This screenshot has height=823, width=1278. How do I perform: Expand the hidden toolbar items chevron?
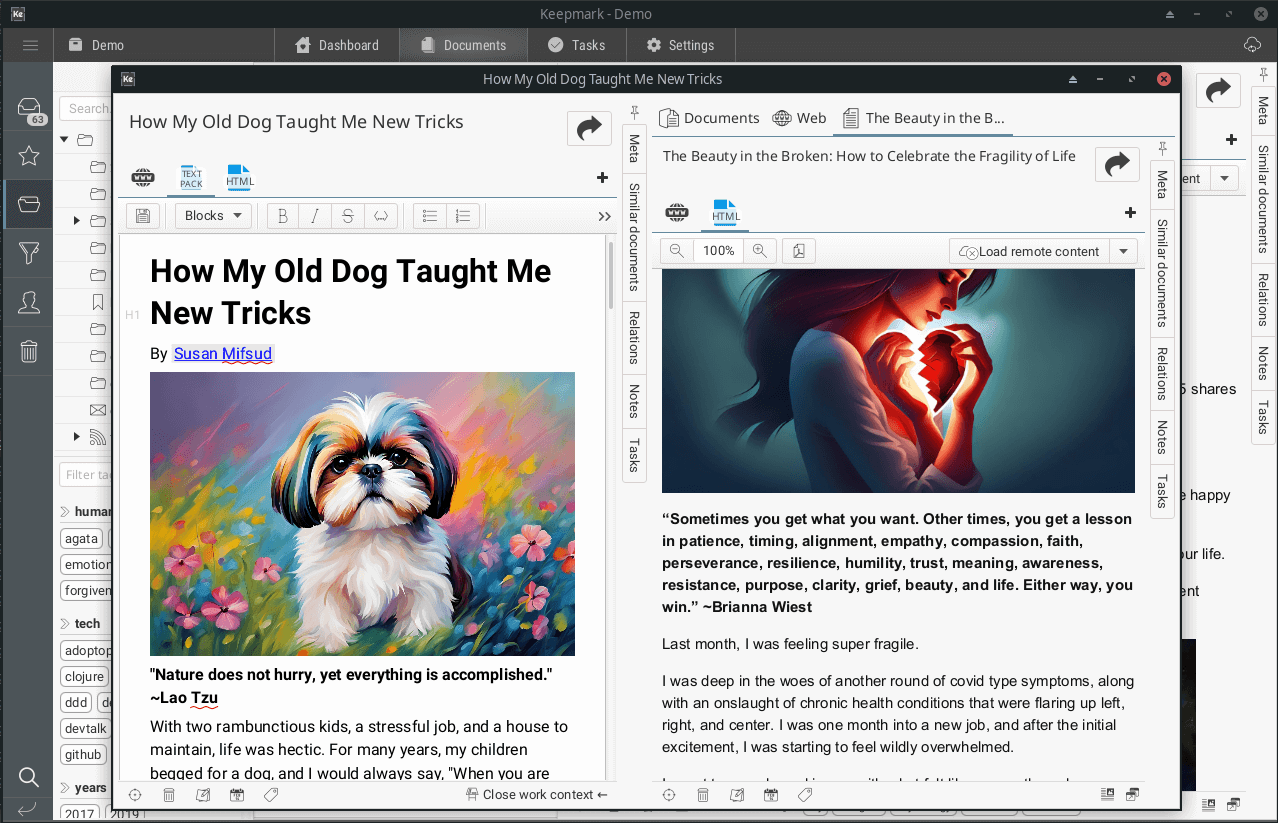coord(604,216)
